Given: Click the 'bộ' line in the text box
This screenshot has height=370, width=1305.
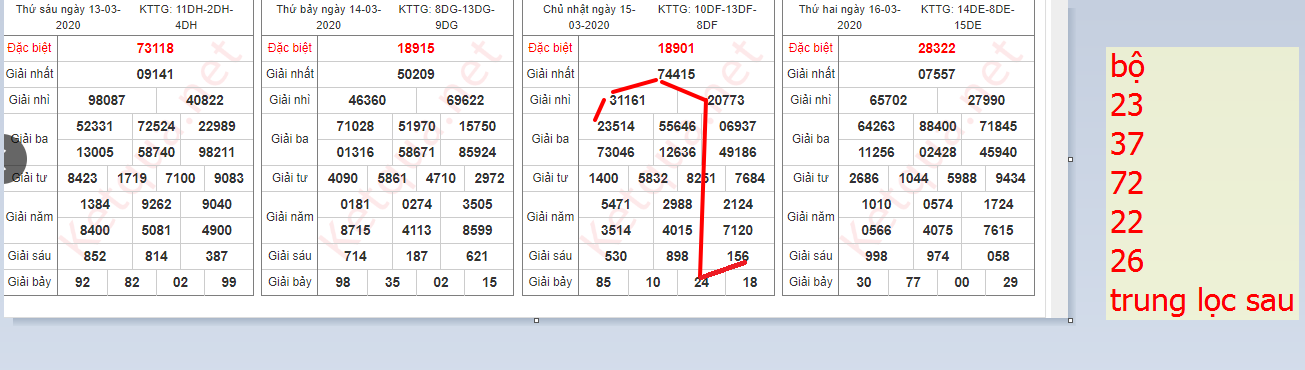Looking at the screenshot, I should [1128, 66].
